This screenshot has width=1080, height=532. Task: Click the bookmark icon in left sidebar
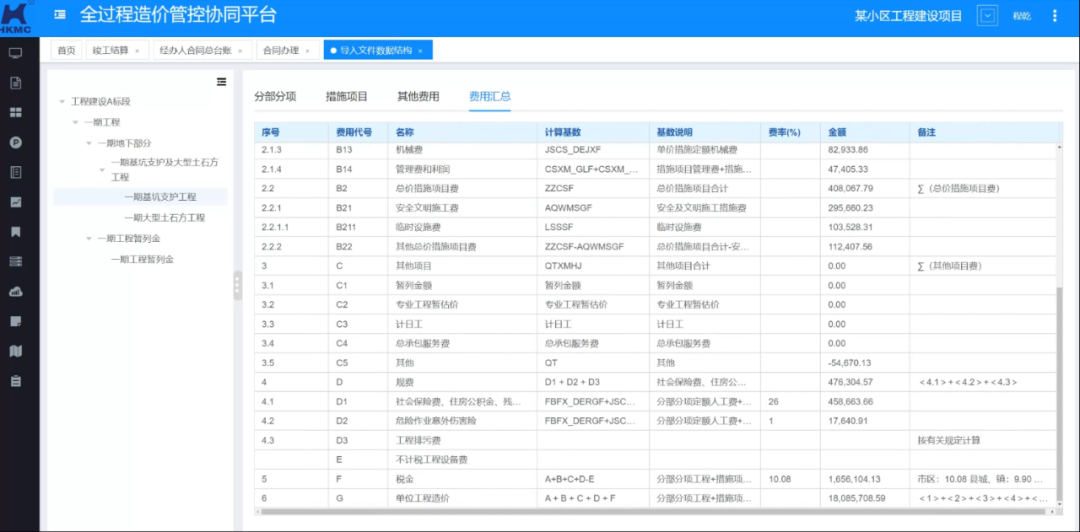16,232
